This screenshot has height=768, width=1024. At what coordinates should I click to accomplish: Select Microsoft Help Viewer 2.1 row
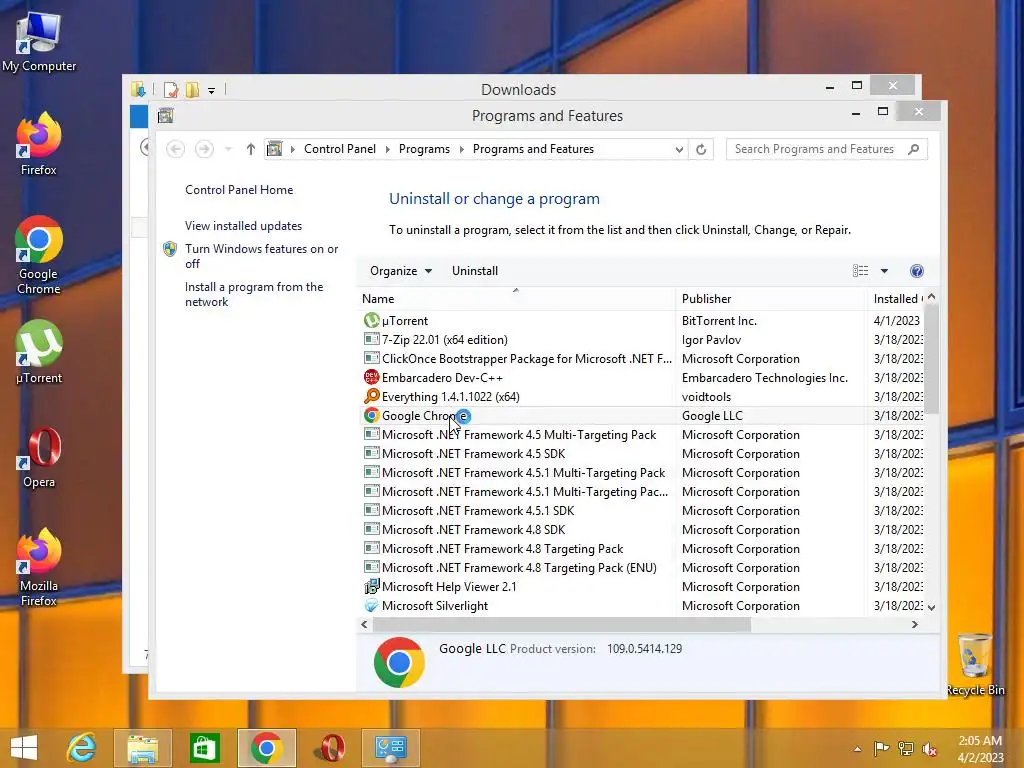(x=643, y=586)
